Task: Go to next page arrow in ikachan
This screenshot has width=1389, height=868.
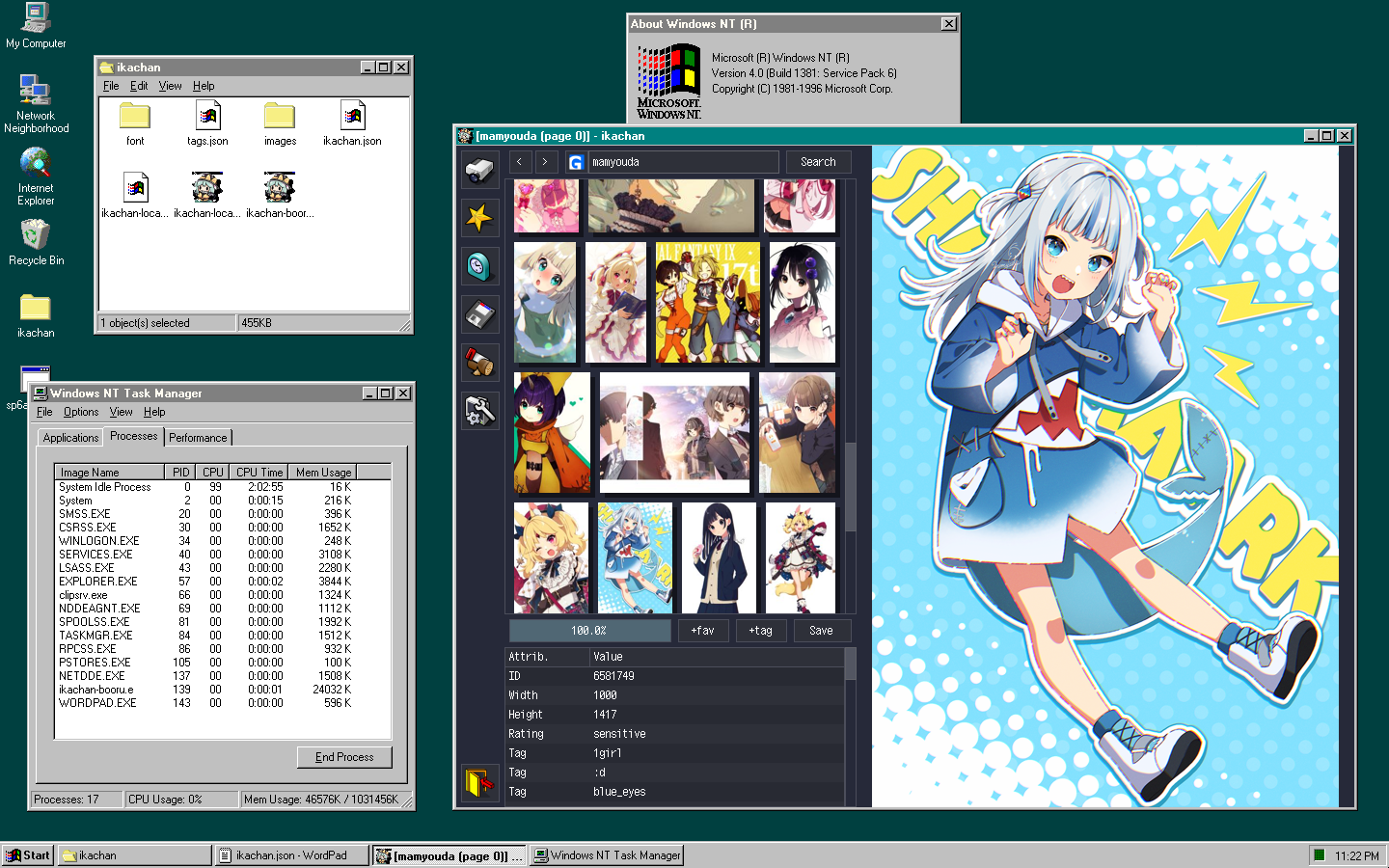Action: coord(546,162)
